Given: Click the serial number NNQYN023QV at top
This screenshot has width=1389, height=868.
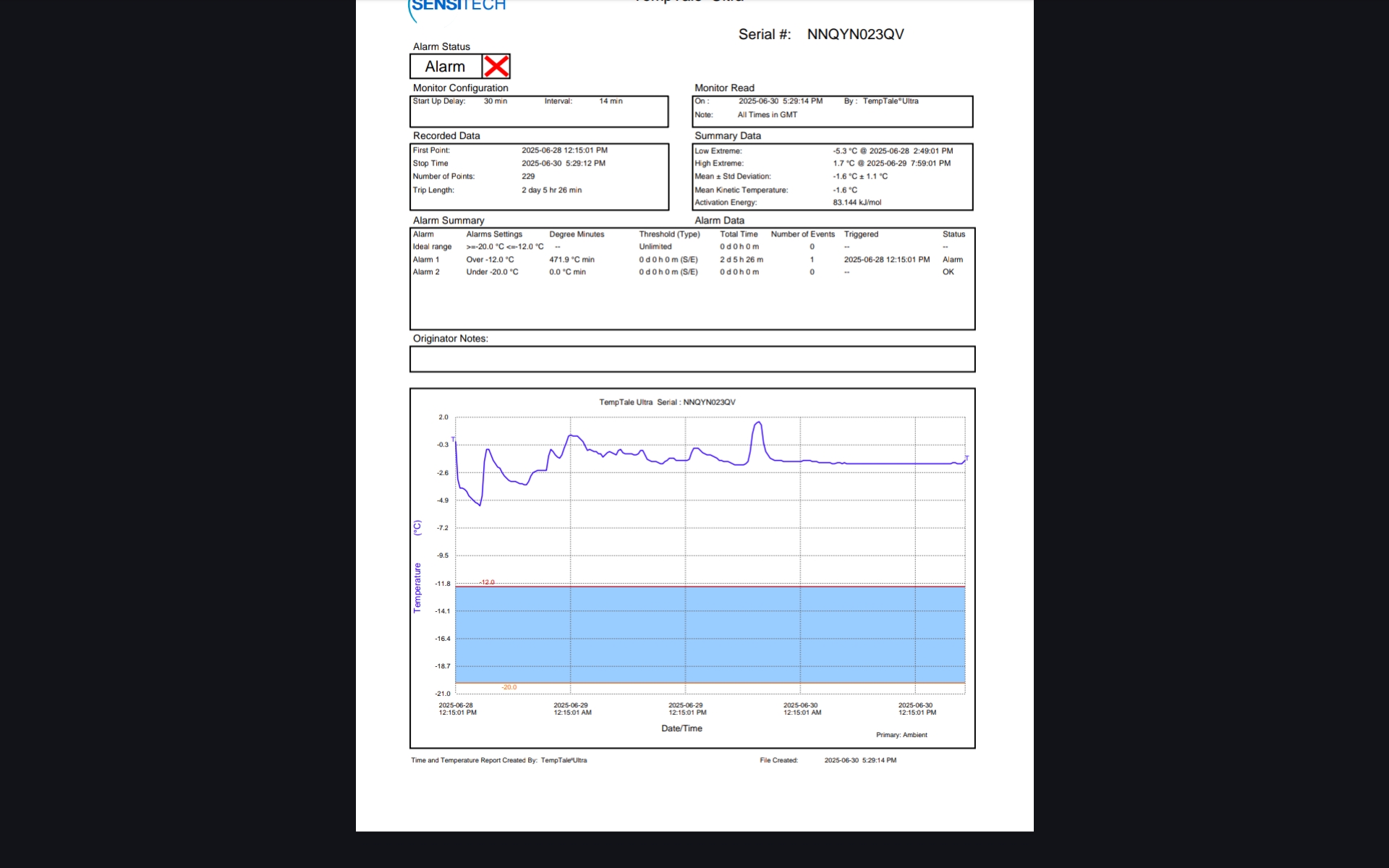Looking at the screenshot, I should [x=855, y=35].
